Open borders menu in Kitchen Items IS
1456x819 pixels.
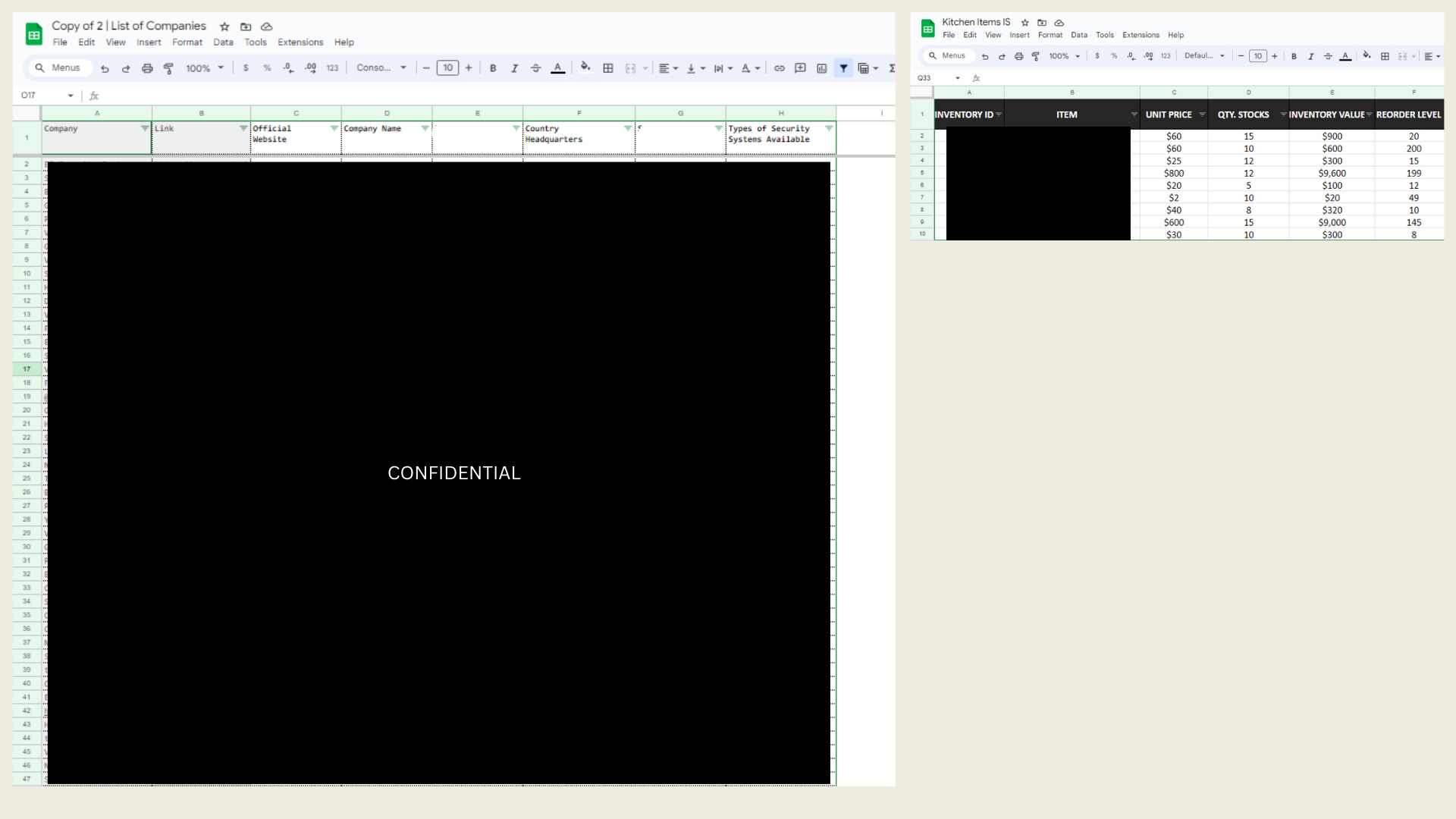click(x=1385, y=56)
